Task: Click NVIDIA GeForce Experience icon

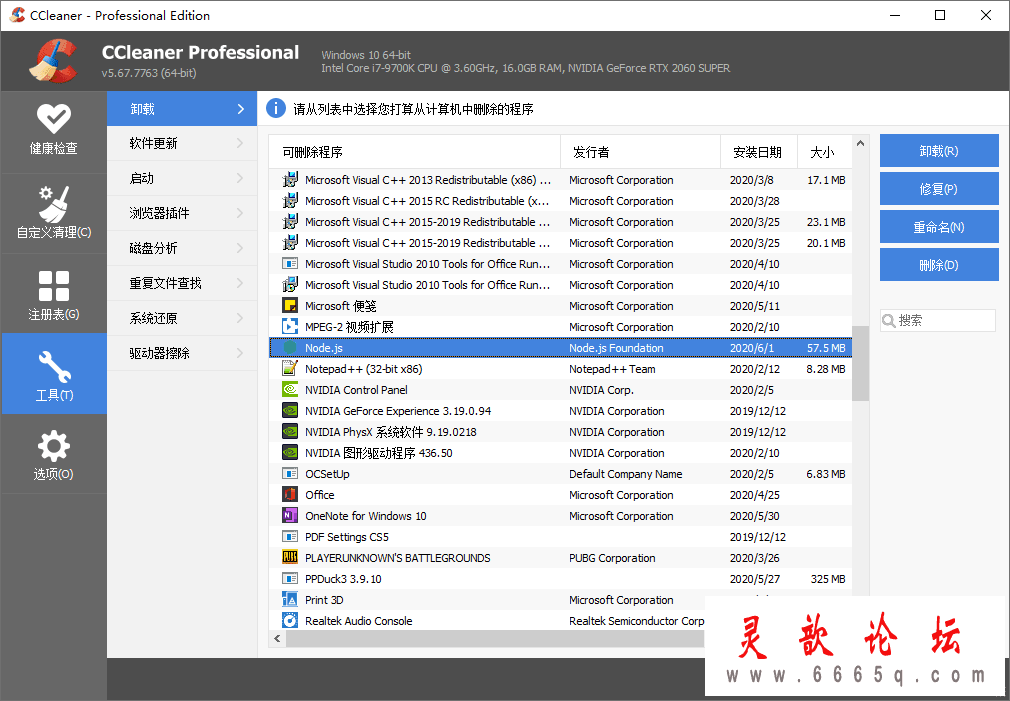Action: [x=290, y=410]
